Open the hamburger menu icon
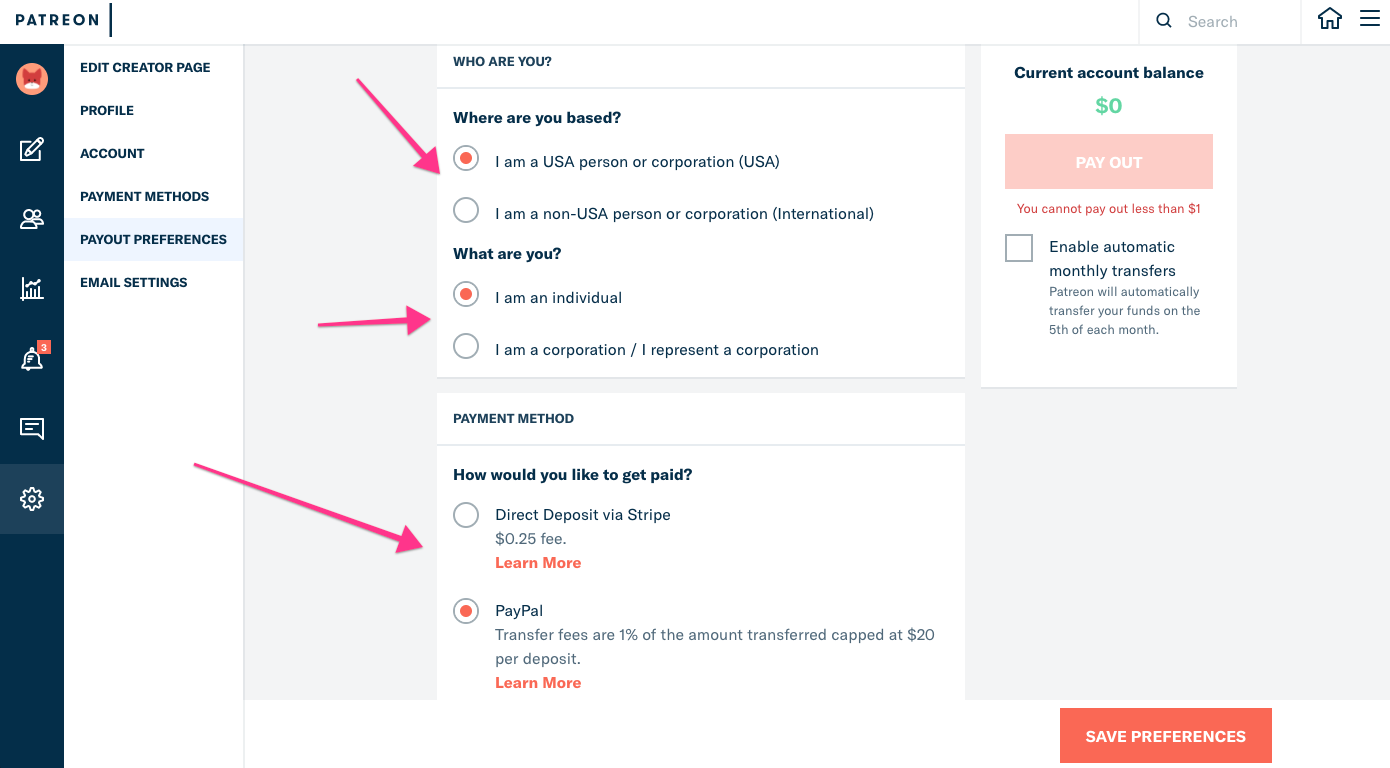 pos(1370,20)
